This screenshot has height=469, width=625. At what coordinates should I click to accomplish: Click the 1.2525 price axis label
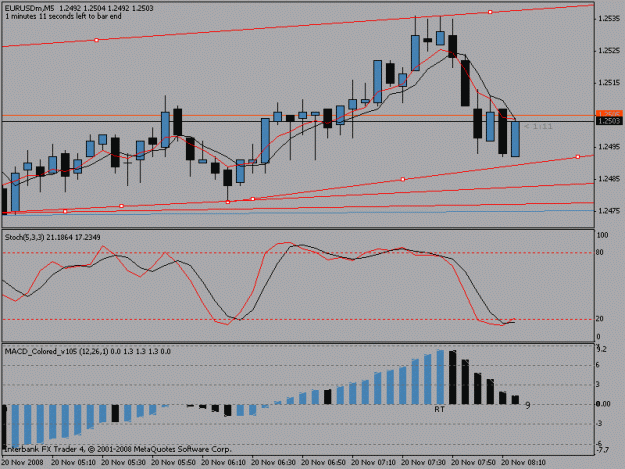(609, 51)
